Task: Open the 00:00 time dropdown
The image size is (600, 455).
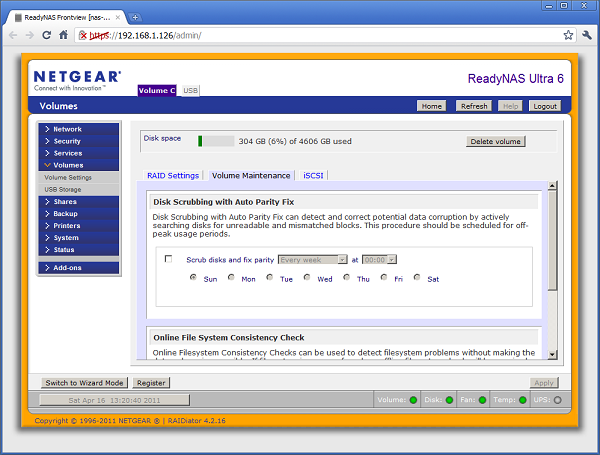Action: coord(379,260)
